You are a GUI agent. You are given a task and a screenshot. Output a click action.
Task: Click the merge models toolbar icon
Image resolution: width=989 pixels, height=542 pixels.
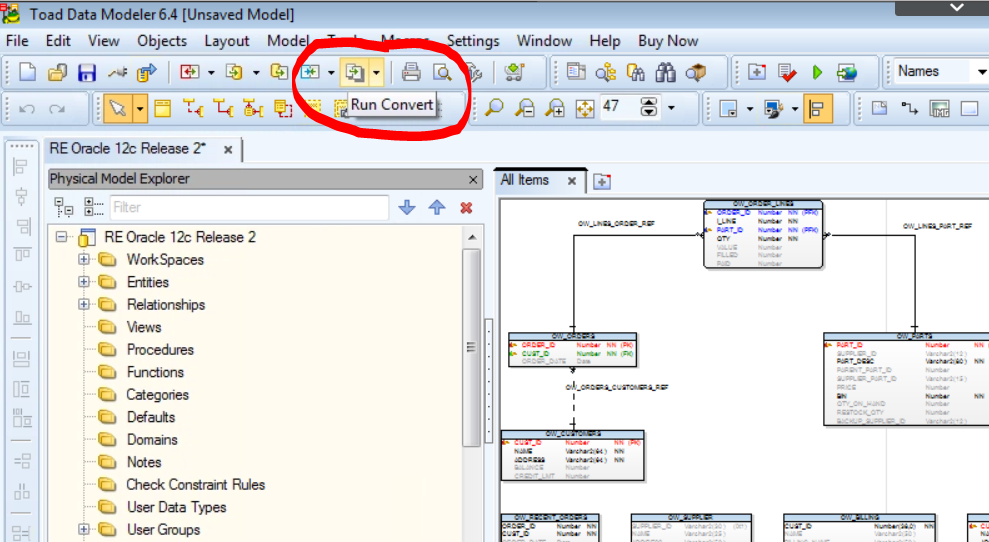(x=279, y=72)
